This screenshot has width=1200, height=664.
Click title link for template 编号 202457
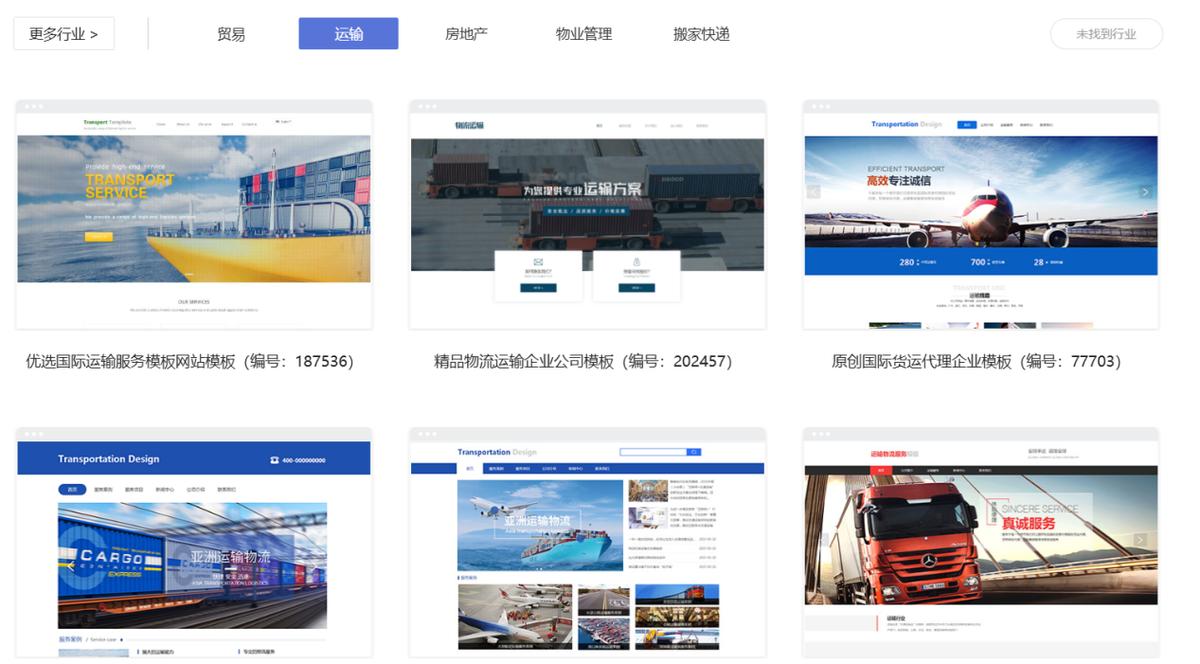pos(584,361)
